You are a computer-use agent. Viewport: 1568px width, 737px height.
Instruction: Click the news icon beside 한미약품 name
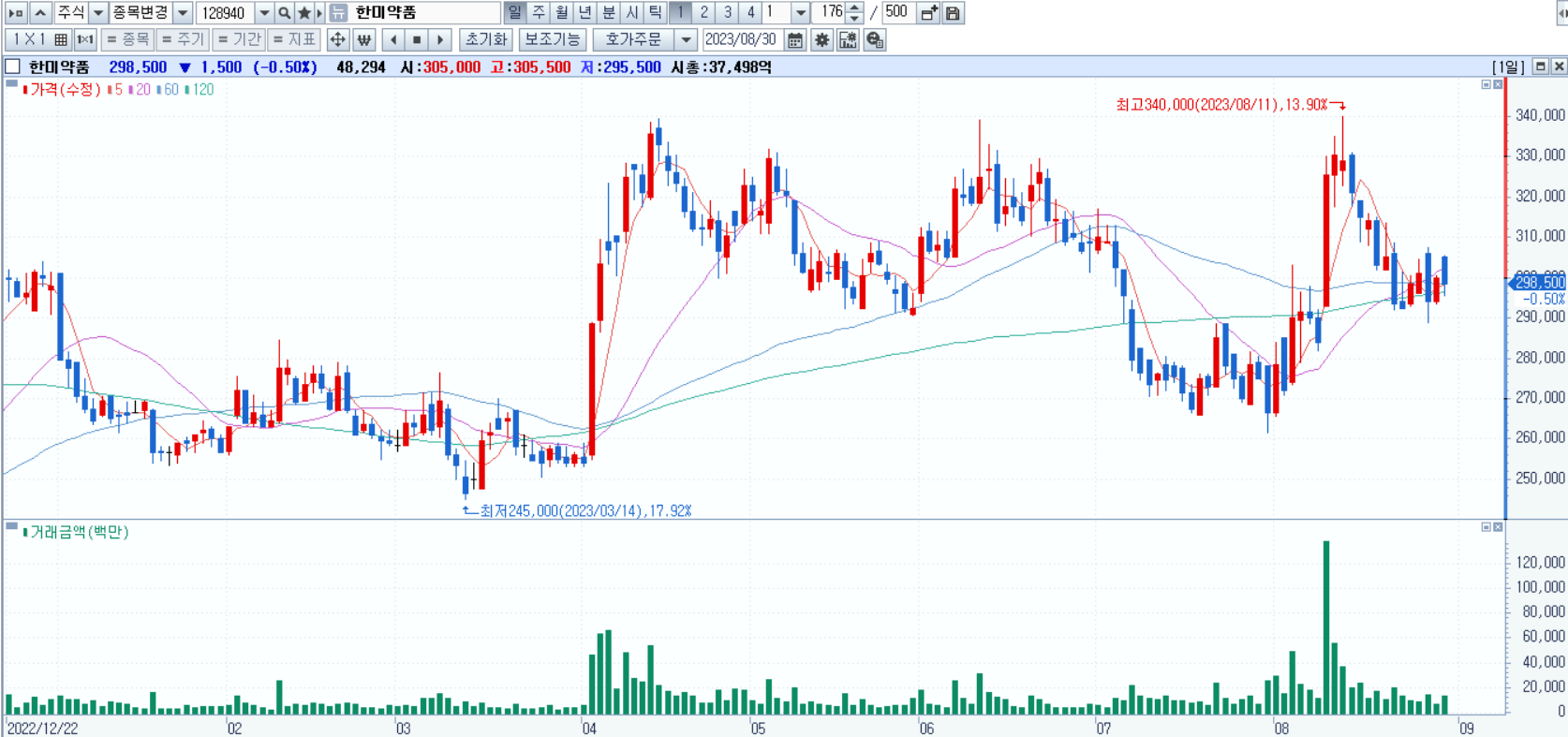338,13
